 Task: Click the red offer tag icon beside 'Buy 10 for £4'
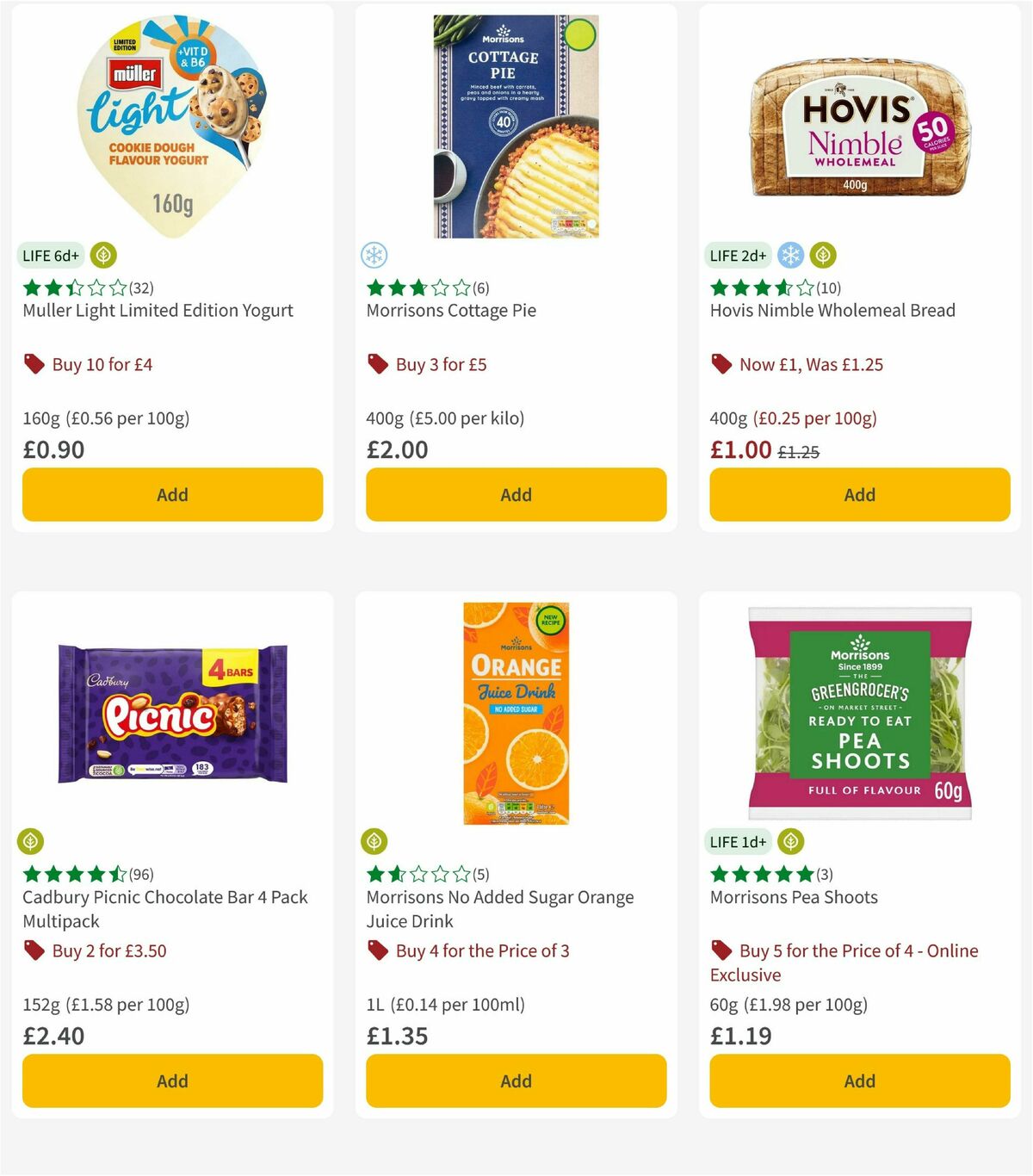[34, 364]
